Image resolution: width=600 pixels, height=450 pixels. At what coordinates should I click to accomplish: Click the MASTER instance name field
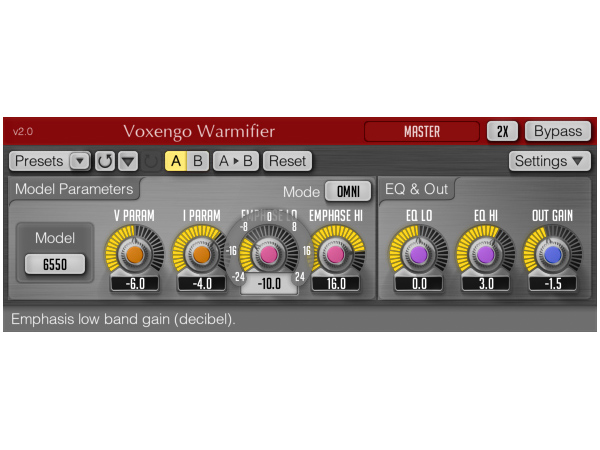coord(422,132)
